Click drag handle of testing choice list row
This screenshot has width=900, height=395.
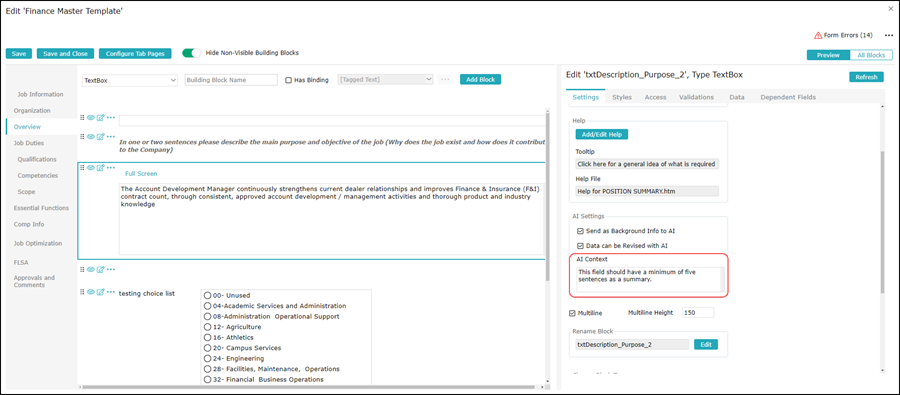pyautogui.click(x=82, y=292)
